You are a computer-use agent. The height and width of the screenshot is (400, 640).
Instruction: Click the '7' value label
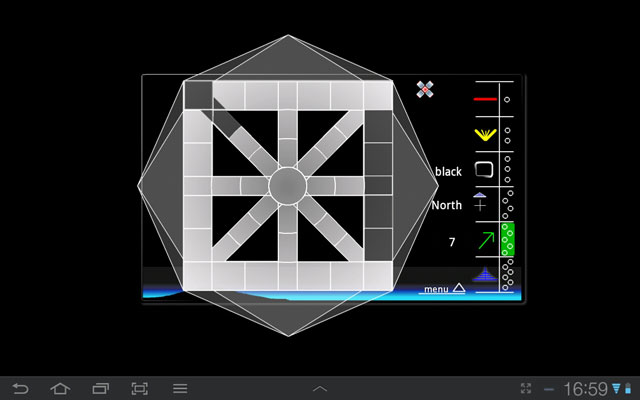tap(452, 242)
